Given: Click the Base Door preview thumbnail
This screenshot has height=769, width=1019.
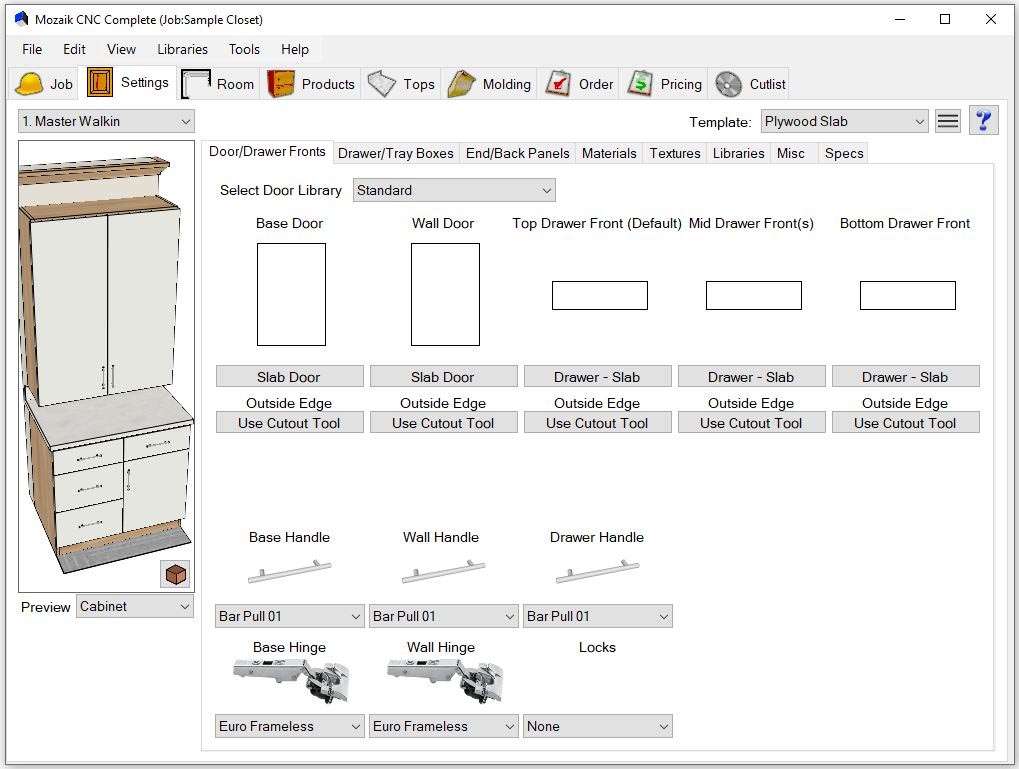Looking at the screenshot, I should 291,294.
